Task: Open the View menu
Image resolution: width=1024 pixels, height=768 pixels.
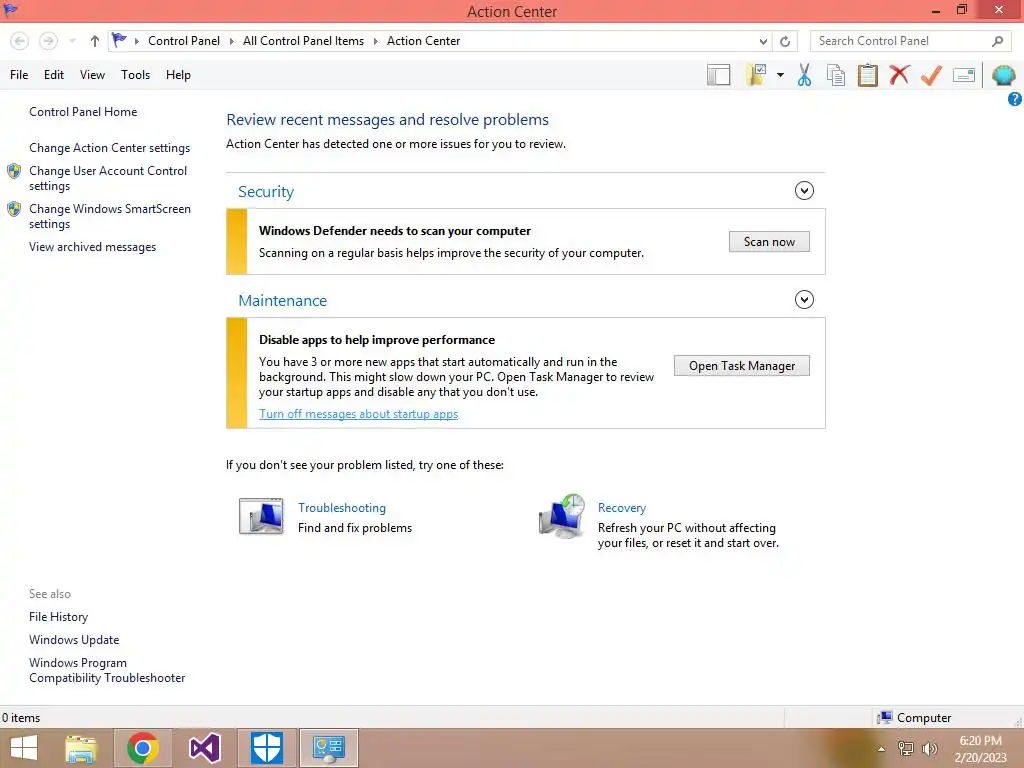Action: [92, 75]
